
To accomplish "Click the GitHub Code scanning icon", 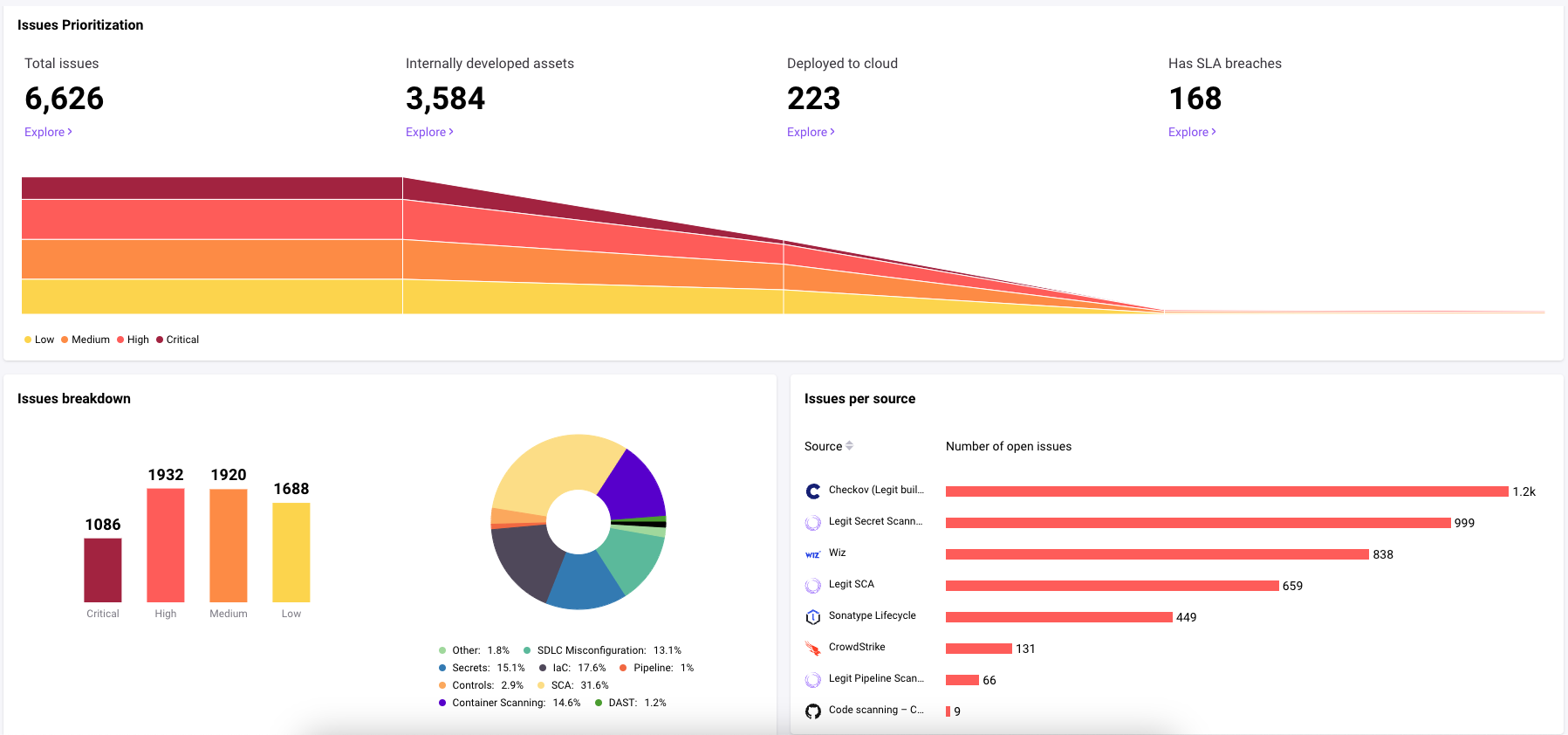I will (x=813, y=711).
